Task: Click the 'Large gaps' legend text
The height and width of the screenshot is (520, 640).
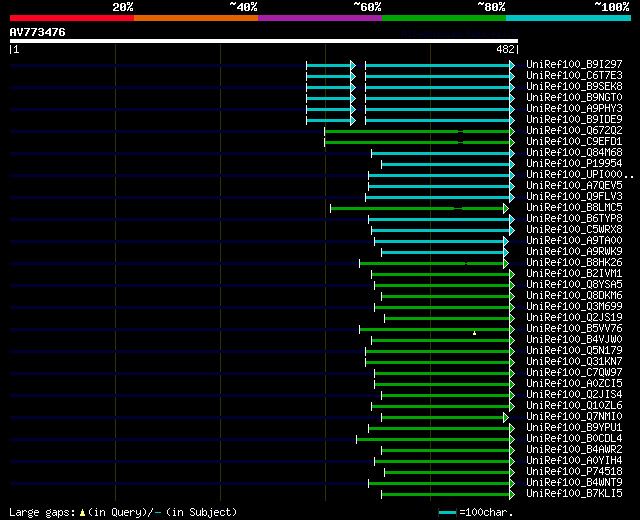Action: [42, 513]
